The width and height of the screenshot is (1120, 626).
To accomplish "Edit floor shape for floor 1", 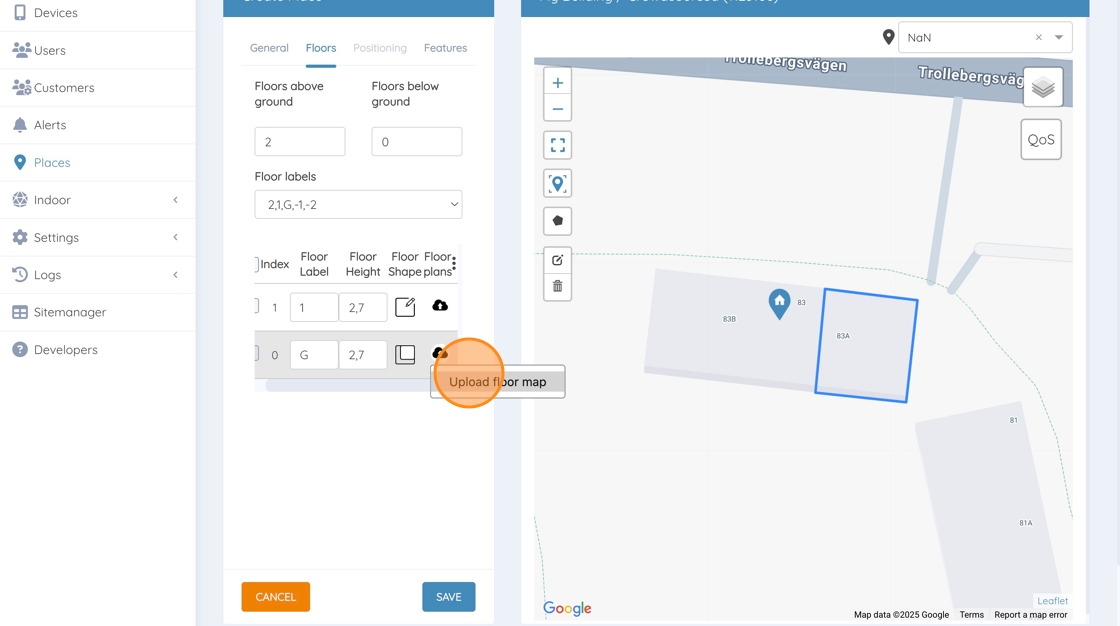I will click(x=405, y=307).
